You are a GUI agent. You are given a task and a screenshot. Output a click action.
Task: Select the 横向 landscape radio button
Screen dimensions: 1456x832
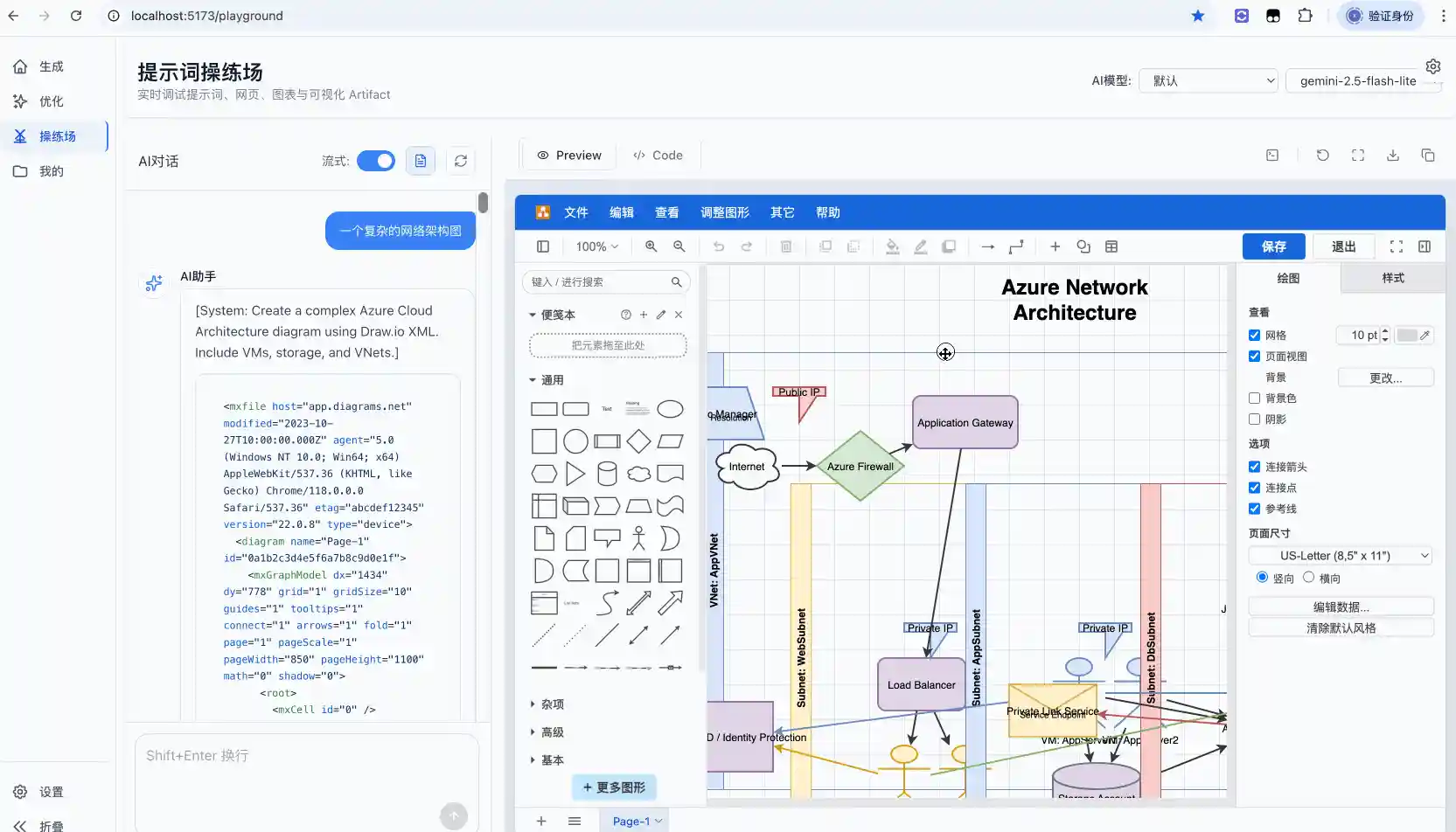(1309, 577)
